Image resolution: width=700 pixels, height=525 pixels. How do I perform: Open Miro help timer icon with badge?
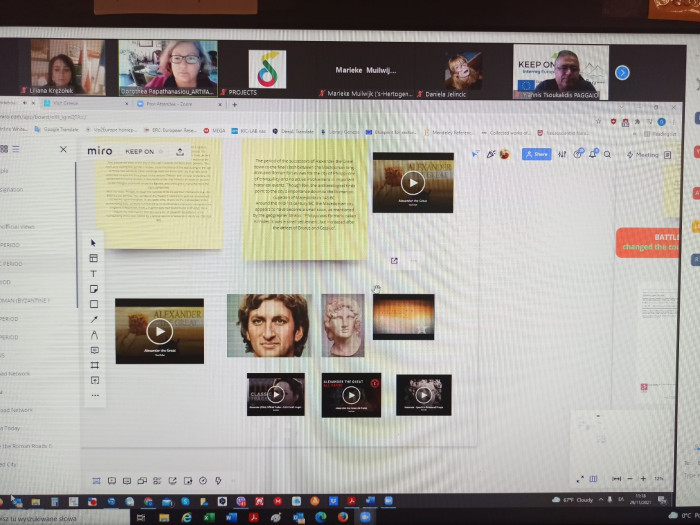pyautogui.click(x=578, y=154)
